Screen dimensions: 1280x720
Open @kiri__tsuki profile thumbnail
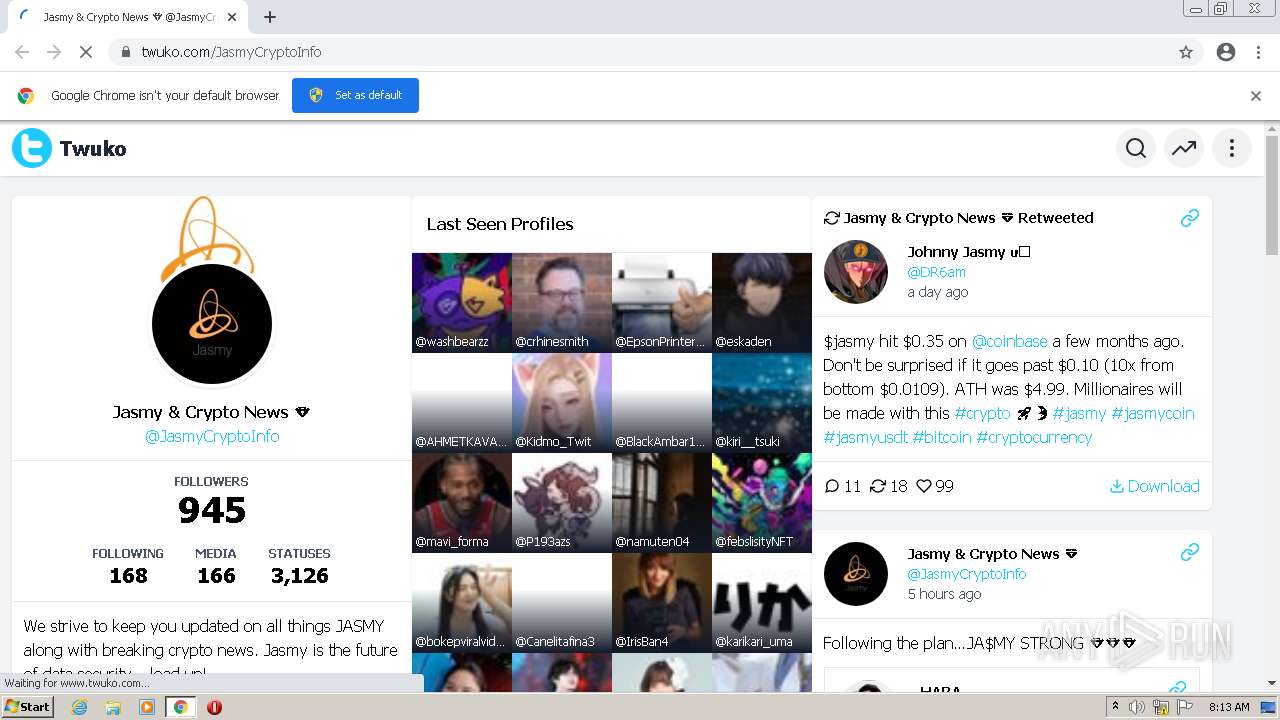point(762,403)
